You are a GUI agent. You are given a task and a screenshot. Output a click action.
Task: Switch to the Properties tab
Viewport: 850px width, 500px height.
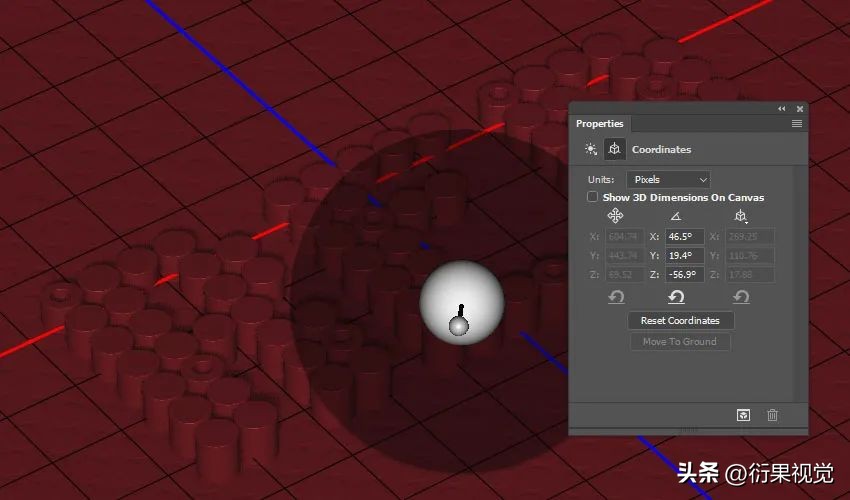(600, 124)
